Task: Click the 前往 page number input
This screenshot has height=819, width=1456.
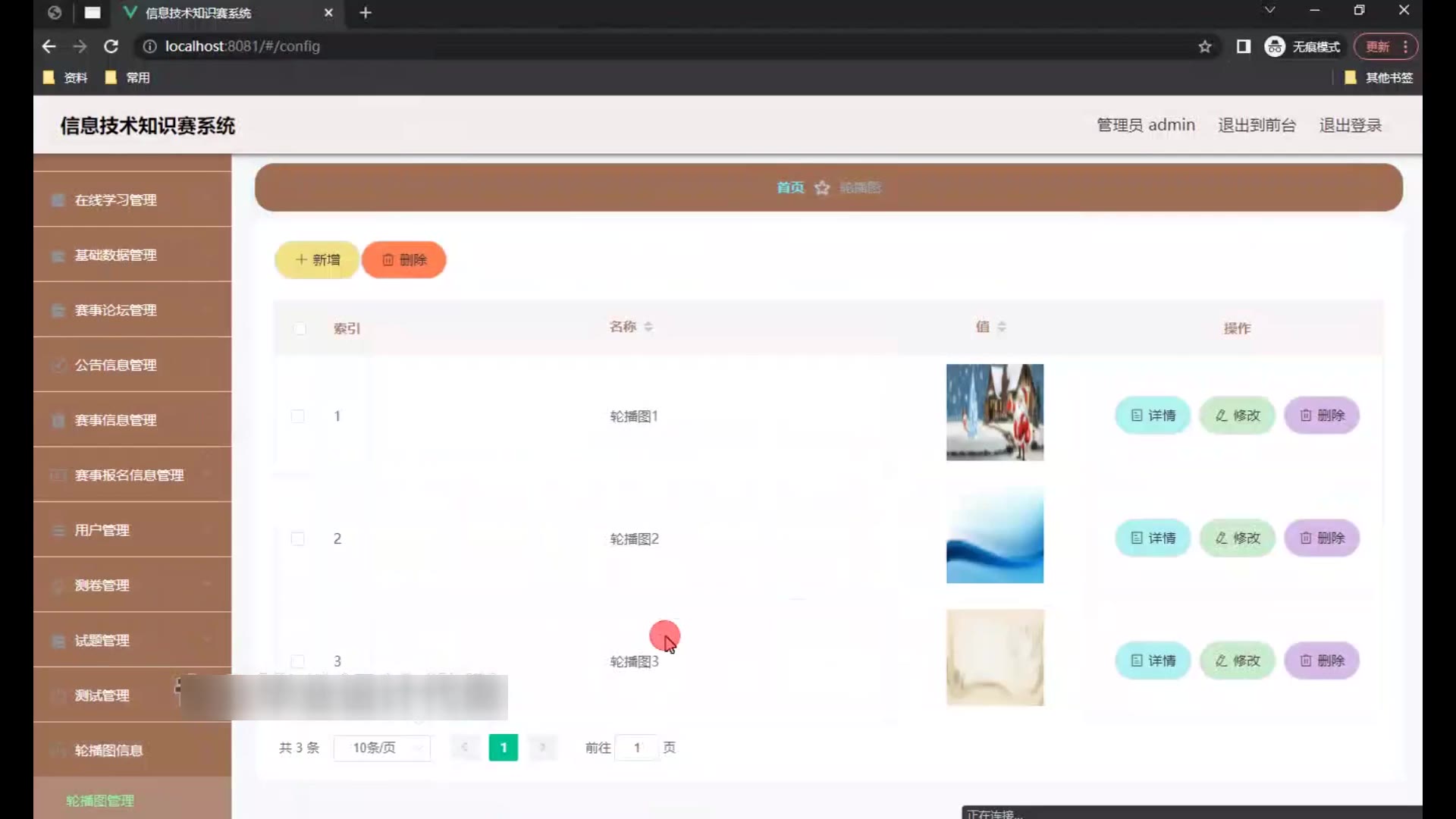Action: (636, 748)
